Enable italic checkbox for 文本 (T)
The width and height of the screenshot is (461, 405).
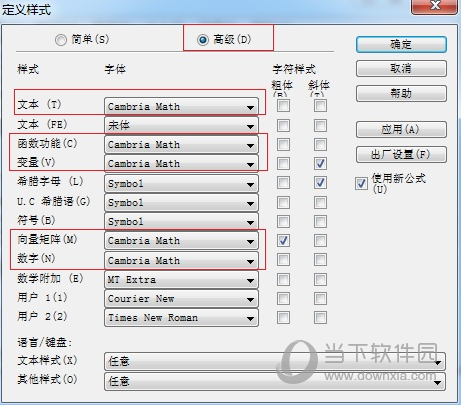[320, 106]
